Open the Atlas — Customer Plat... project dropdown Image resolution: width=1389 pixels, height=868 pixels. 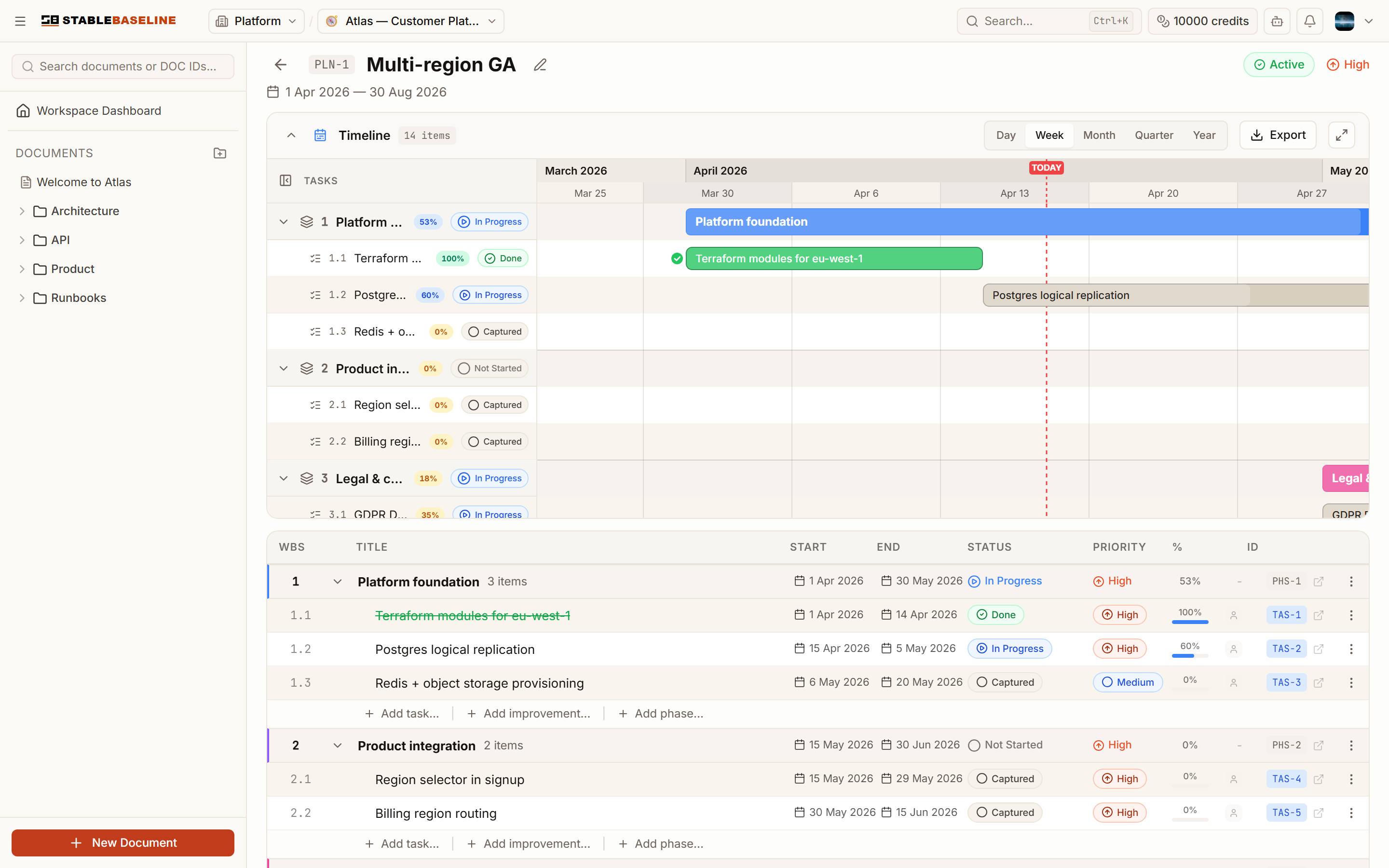[x=410, y=21]
